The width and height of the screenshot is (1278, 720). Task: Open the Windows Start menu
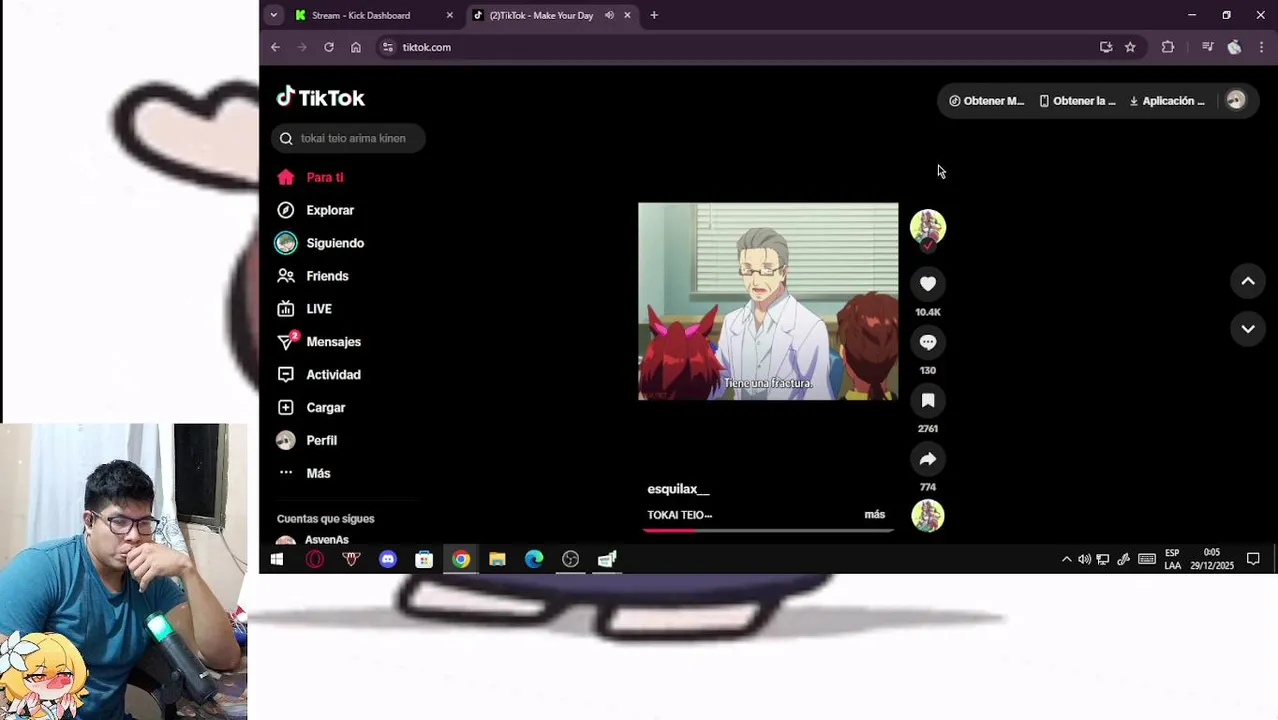tap(277, 559)
